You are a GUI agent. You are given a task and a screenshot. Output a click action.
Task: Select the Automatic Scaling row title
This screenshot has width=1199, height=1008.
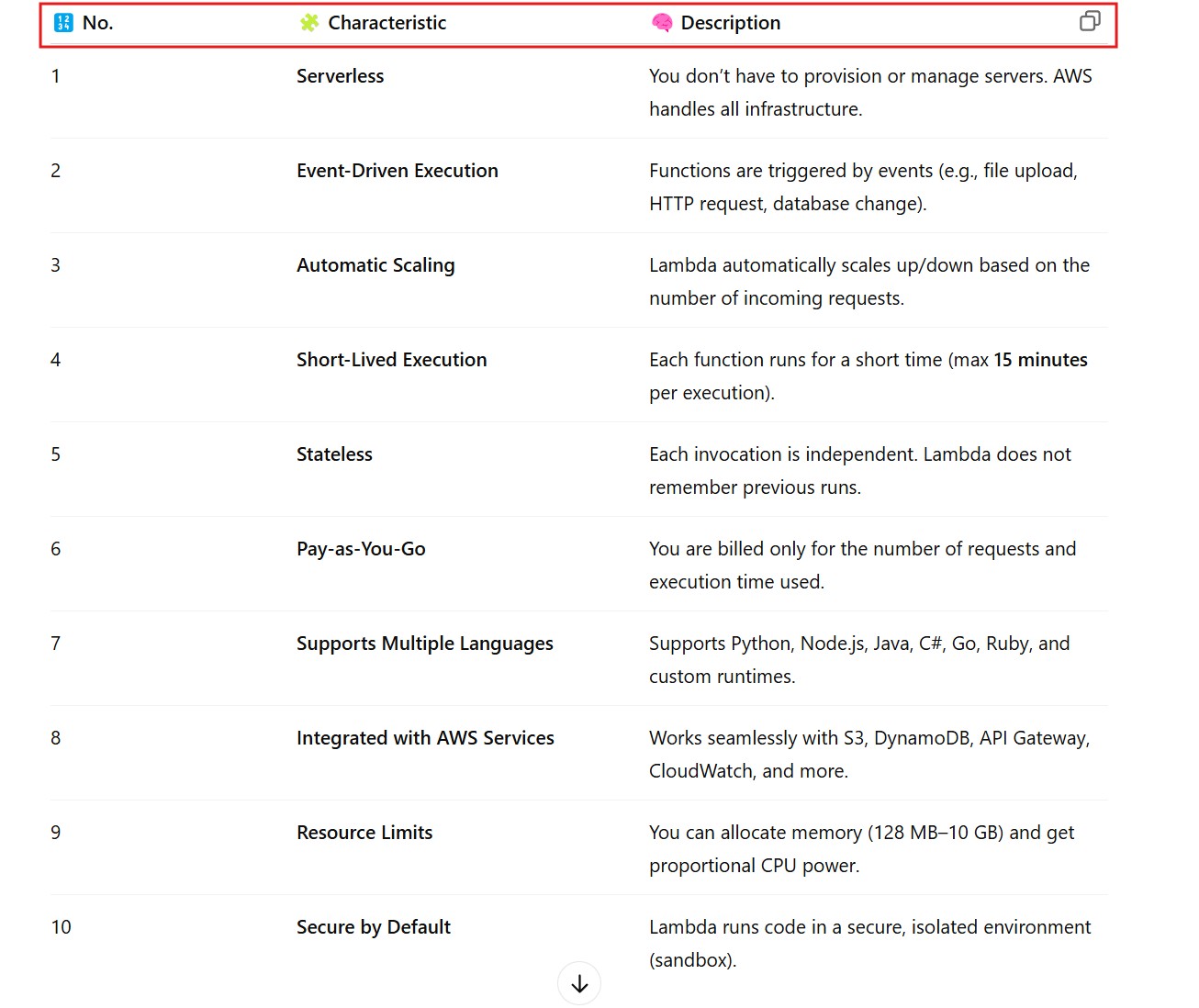[375, 265]
